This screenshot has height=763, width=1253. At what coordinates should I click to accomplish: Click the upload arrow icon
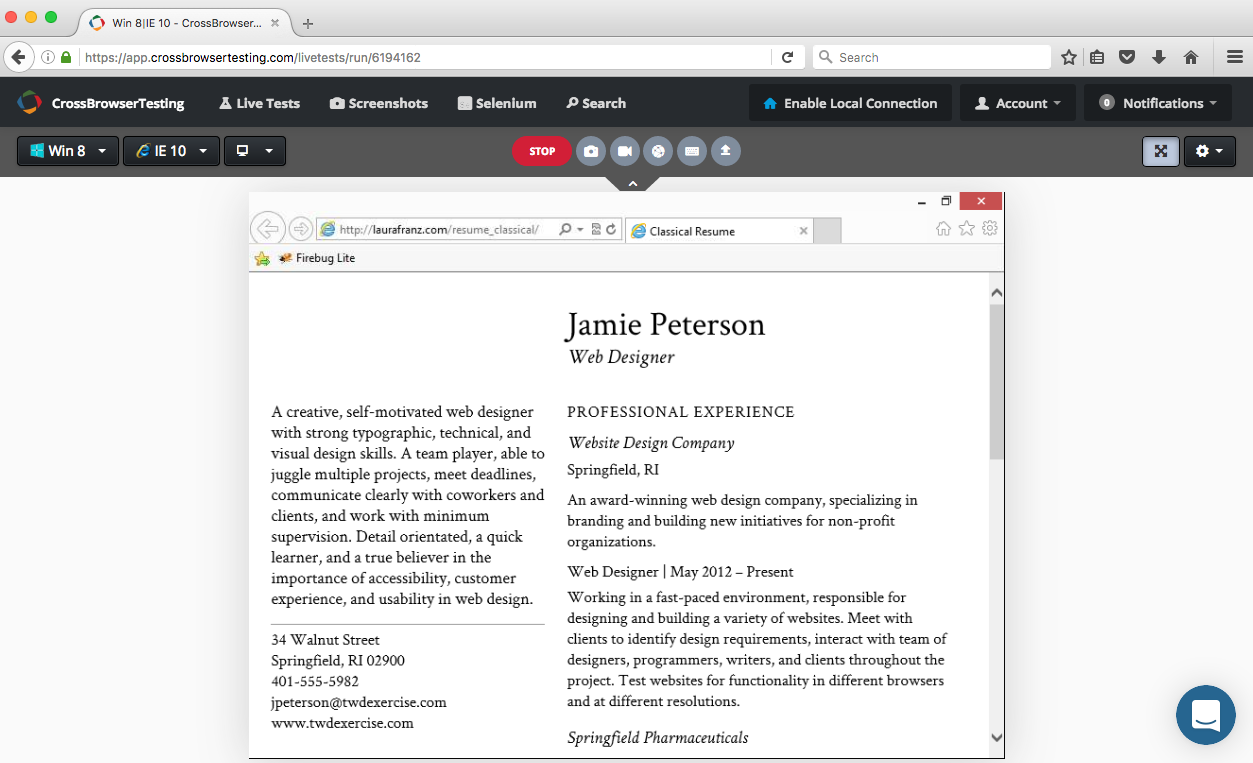click(725, 151)
